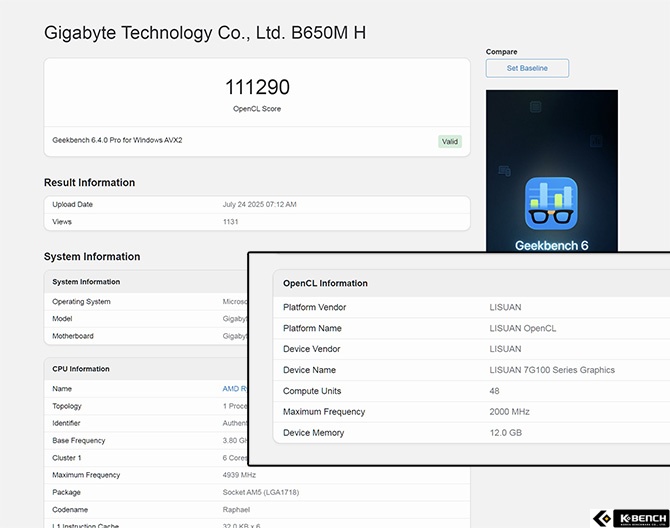Click the 'Base Frequency' row label

click(x=79, y=440)
